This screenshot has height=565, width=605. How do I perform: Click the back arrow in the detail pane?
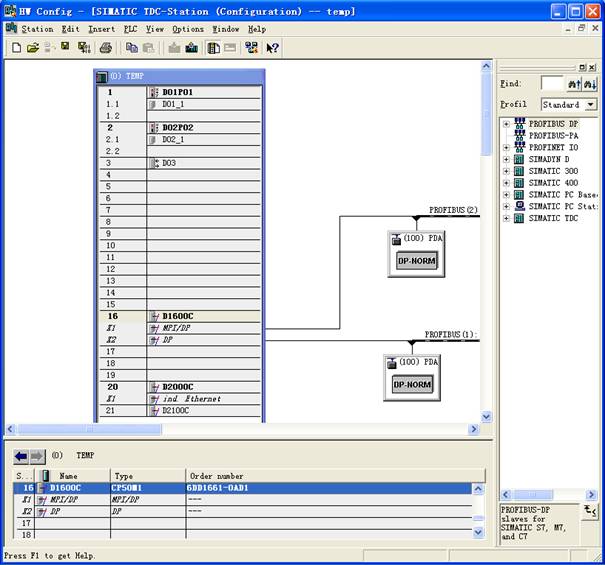click(x=20, y=455)
